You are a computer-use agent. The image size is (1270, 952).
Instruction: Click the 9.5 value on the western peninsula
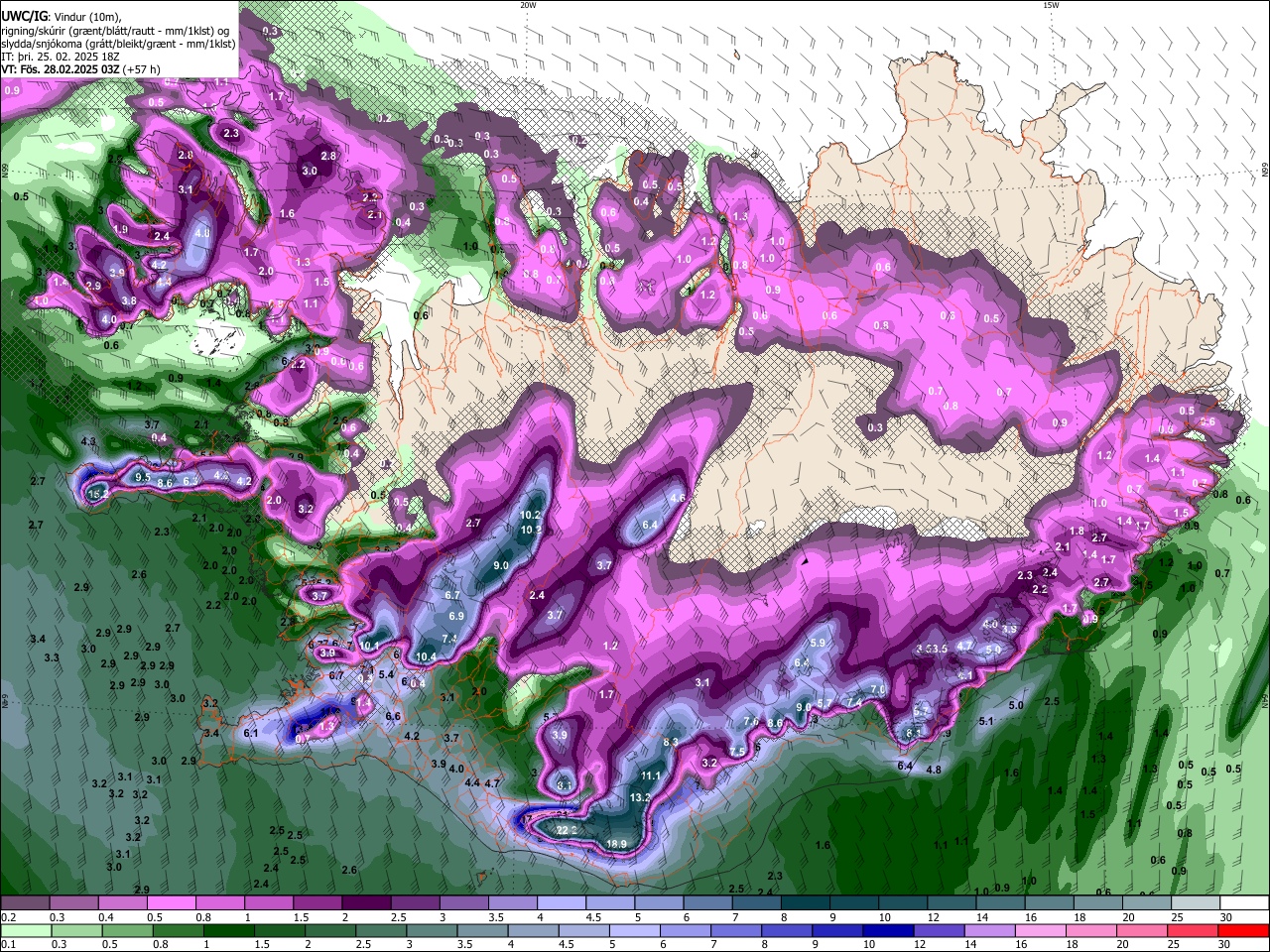pyautogui.click(x=142, y=477)
